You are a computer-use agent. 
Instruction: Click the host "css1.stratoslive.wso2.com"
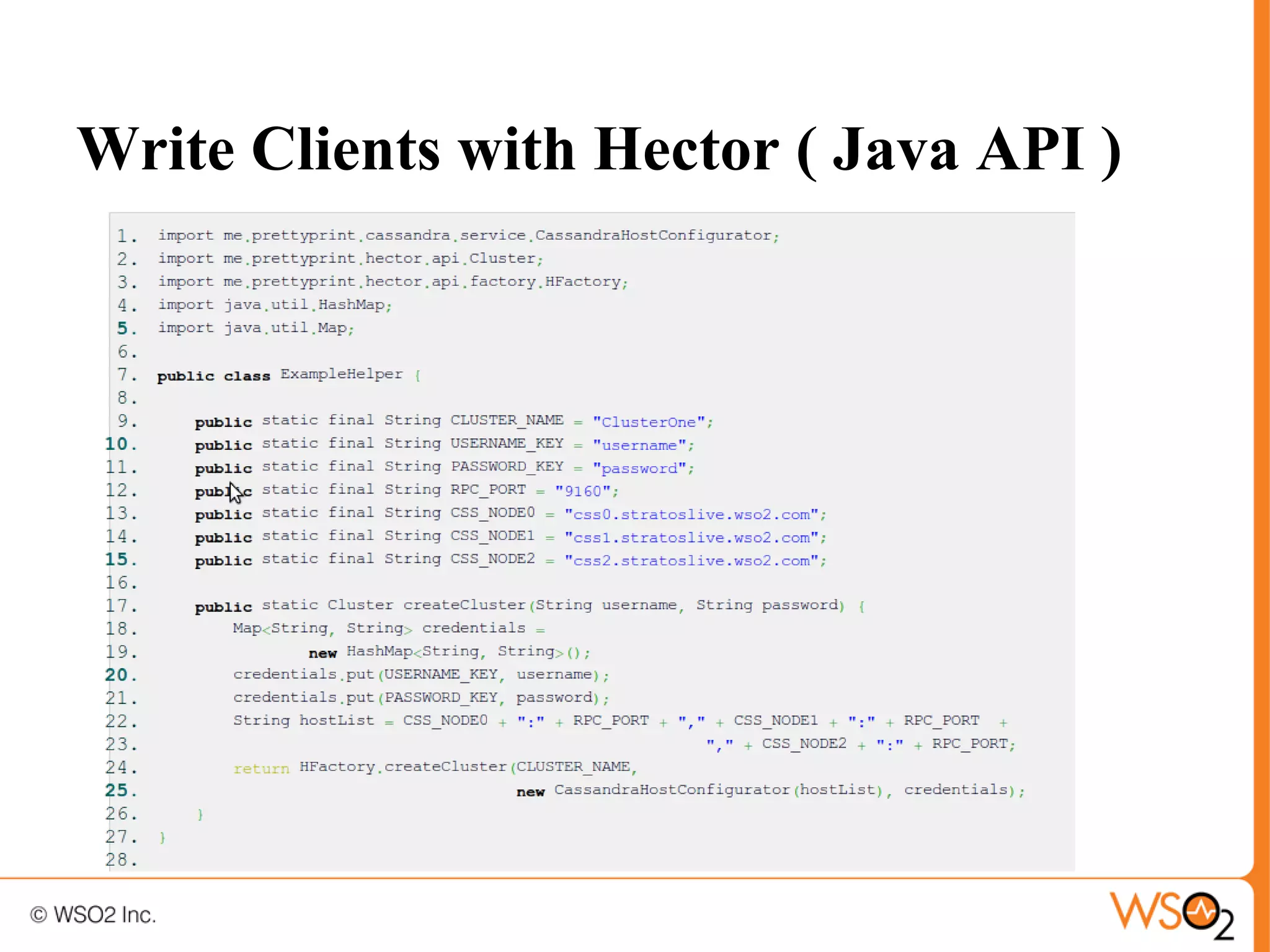coord(691,537)
